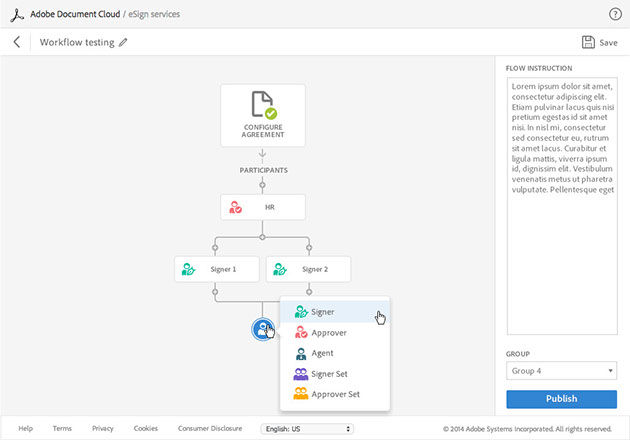Open the English: US language selector
Viewport: 630px width, 440px height.
click(x=306, y=428)
